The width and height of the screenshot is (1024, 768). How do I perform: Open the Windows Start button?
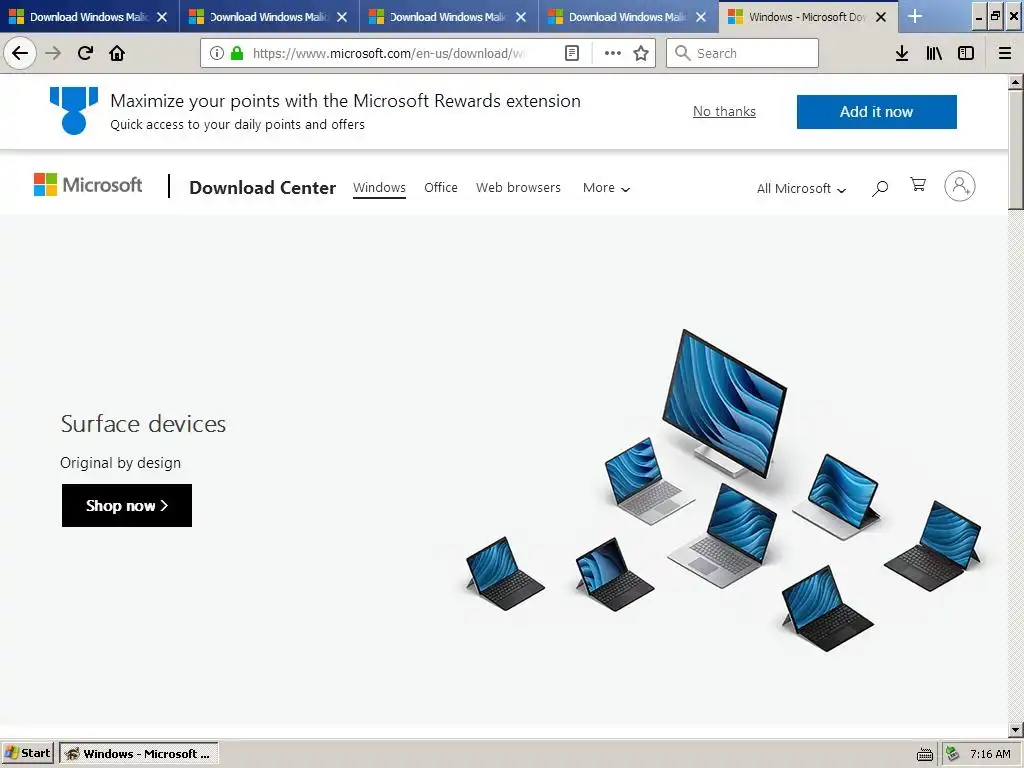pyautogui.click(x=28, y=754)
